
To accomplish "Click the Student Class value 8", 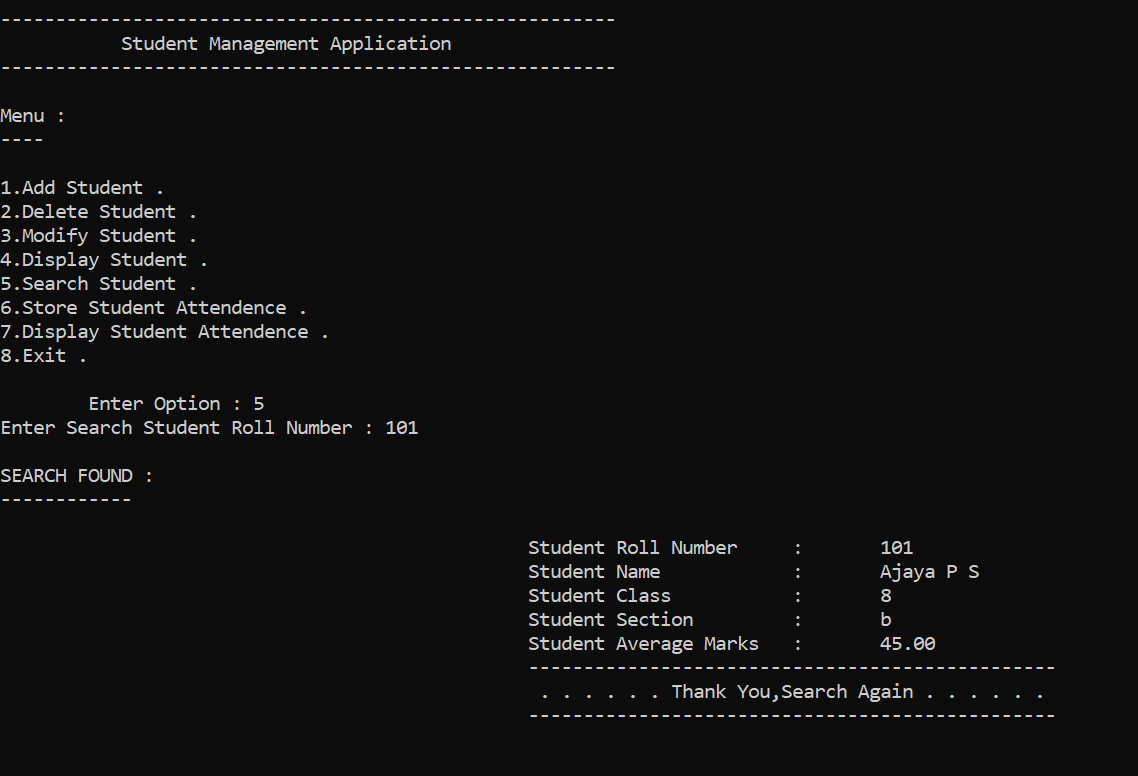I will (x=885, y=595).
